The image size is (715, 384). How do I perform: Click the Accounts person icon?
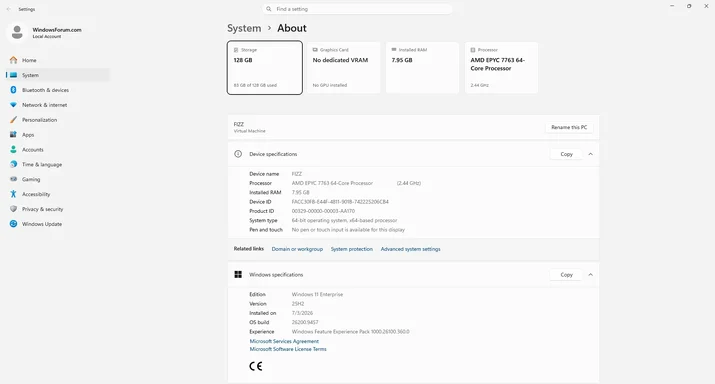13,150
